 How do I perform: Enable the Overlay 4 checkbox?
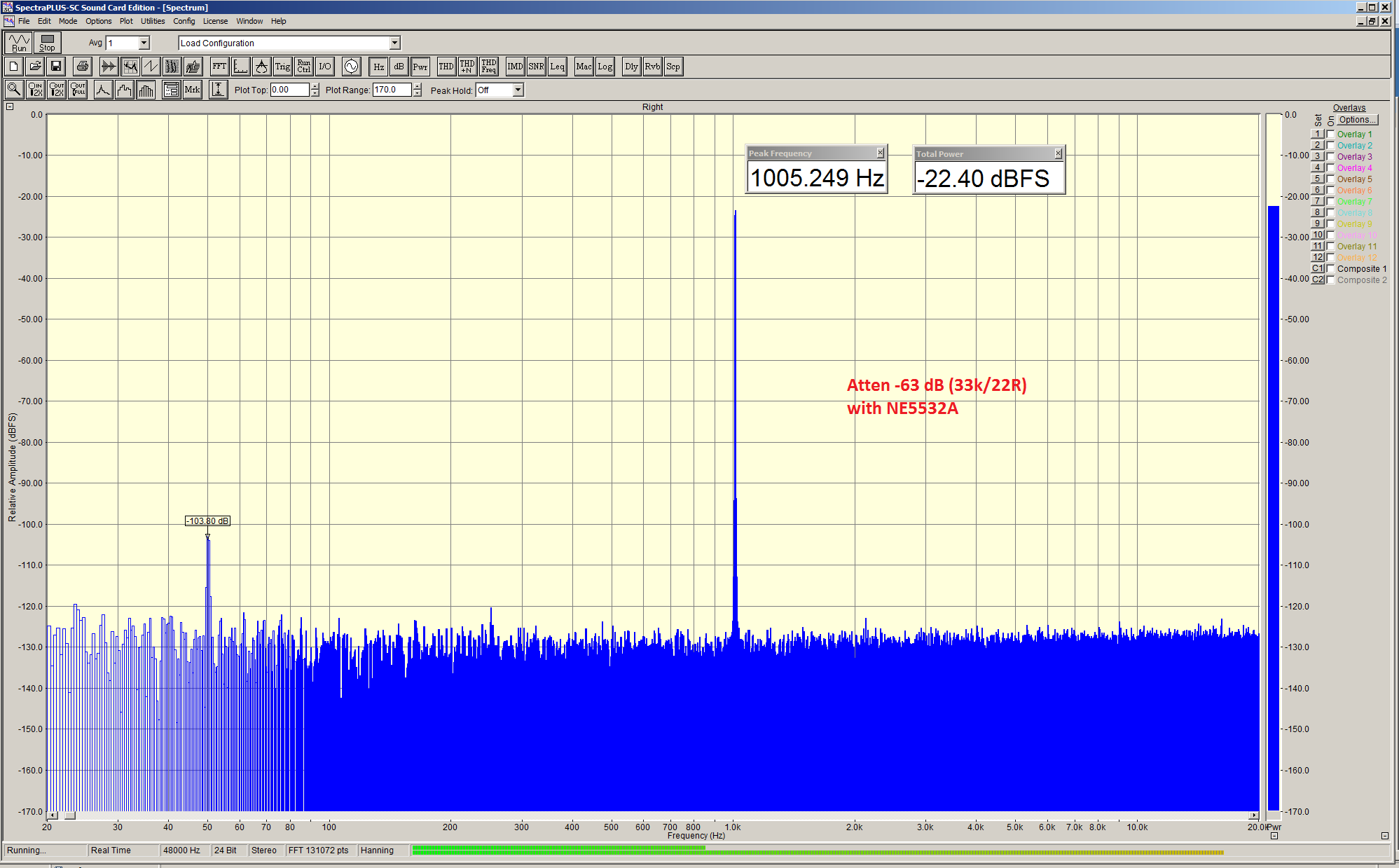click(x=1330, y=167)
